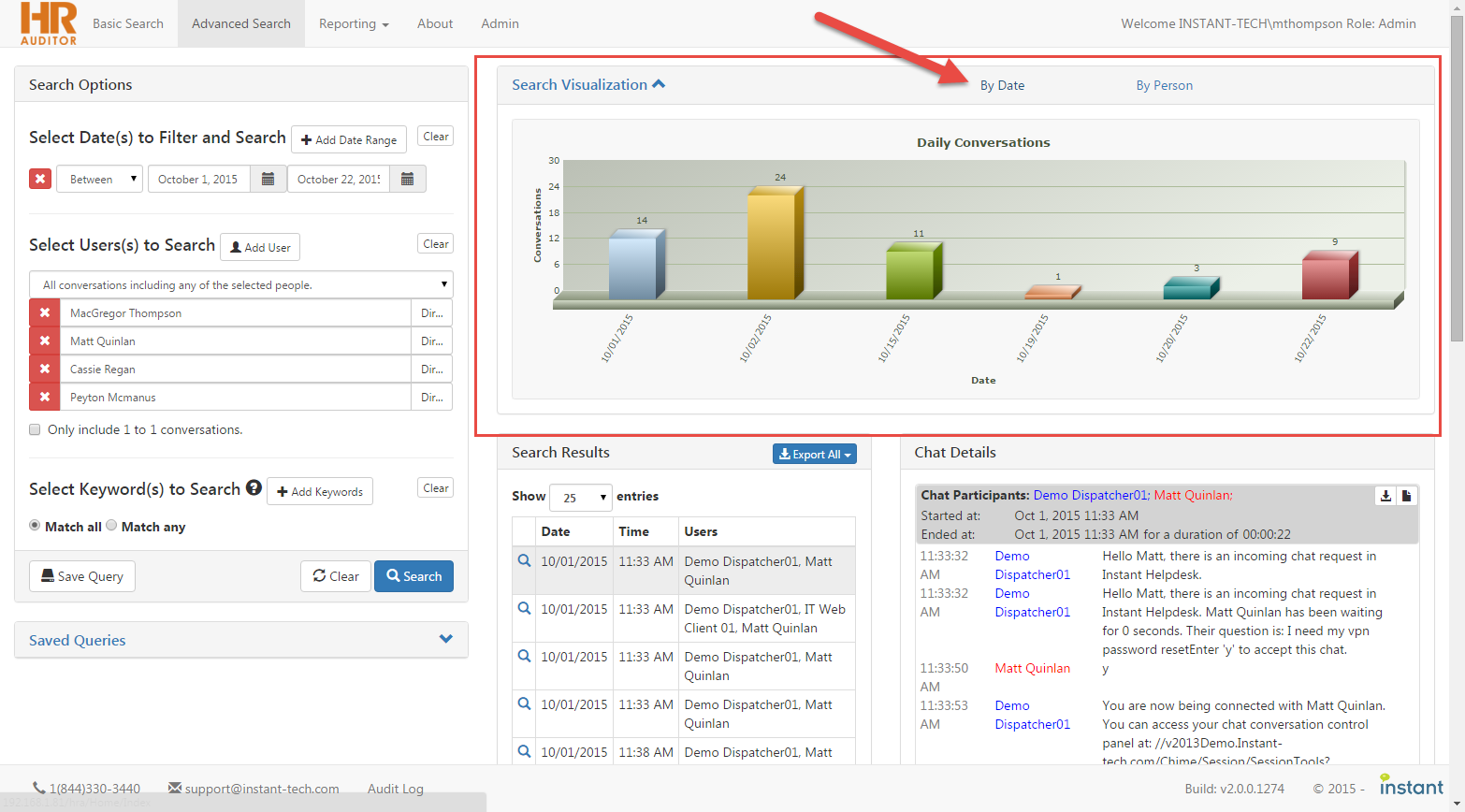This screenshot has width=1465, height=812.
Task: Open the Reporting menu dropdown
Action: (354, 23)
